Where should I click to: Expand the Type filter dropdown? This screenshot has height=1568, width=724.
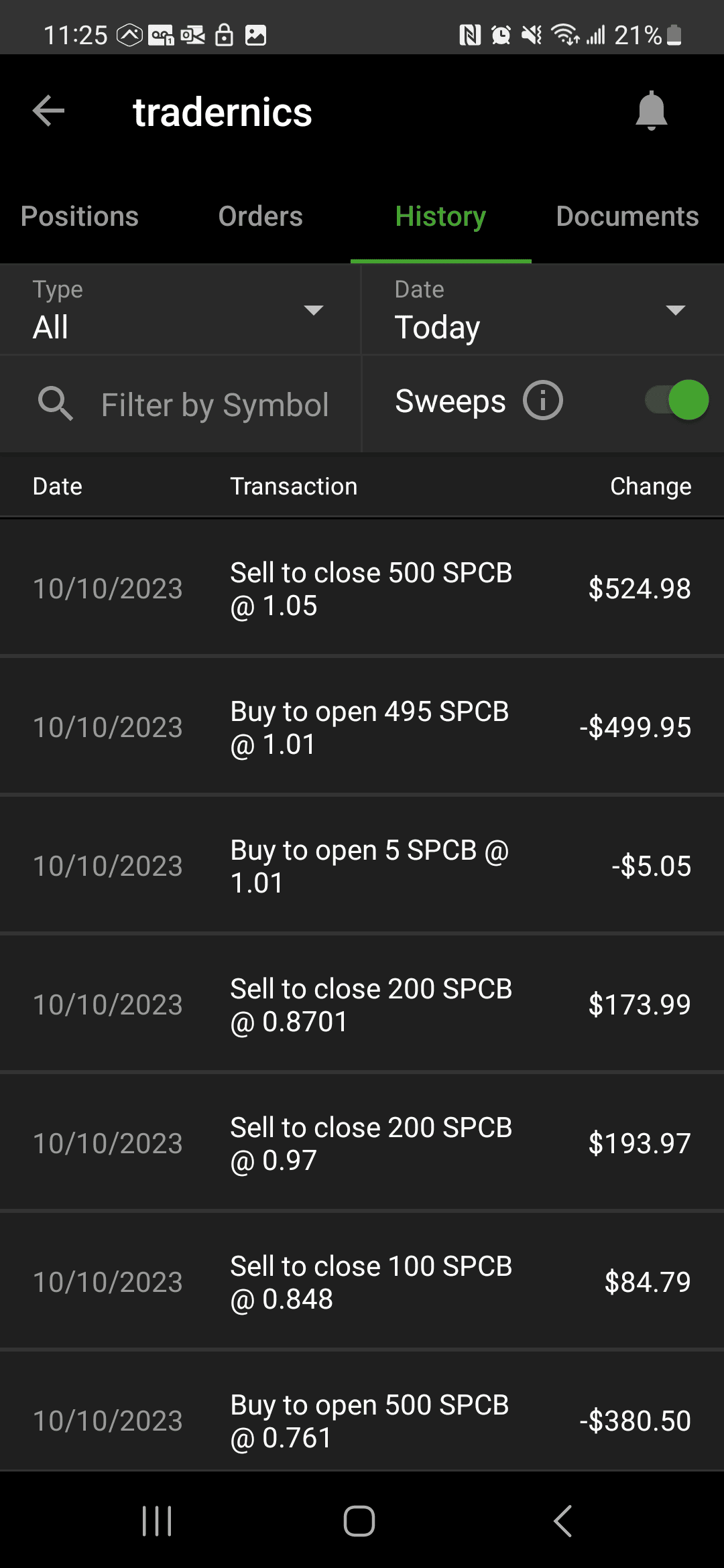click(x=180, y=310)
